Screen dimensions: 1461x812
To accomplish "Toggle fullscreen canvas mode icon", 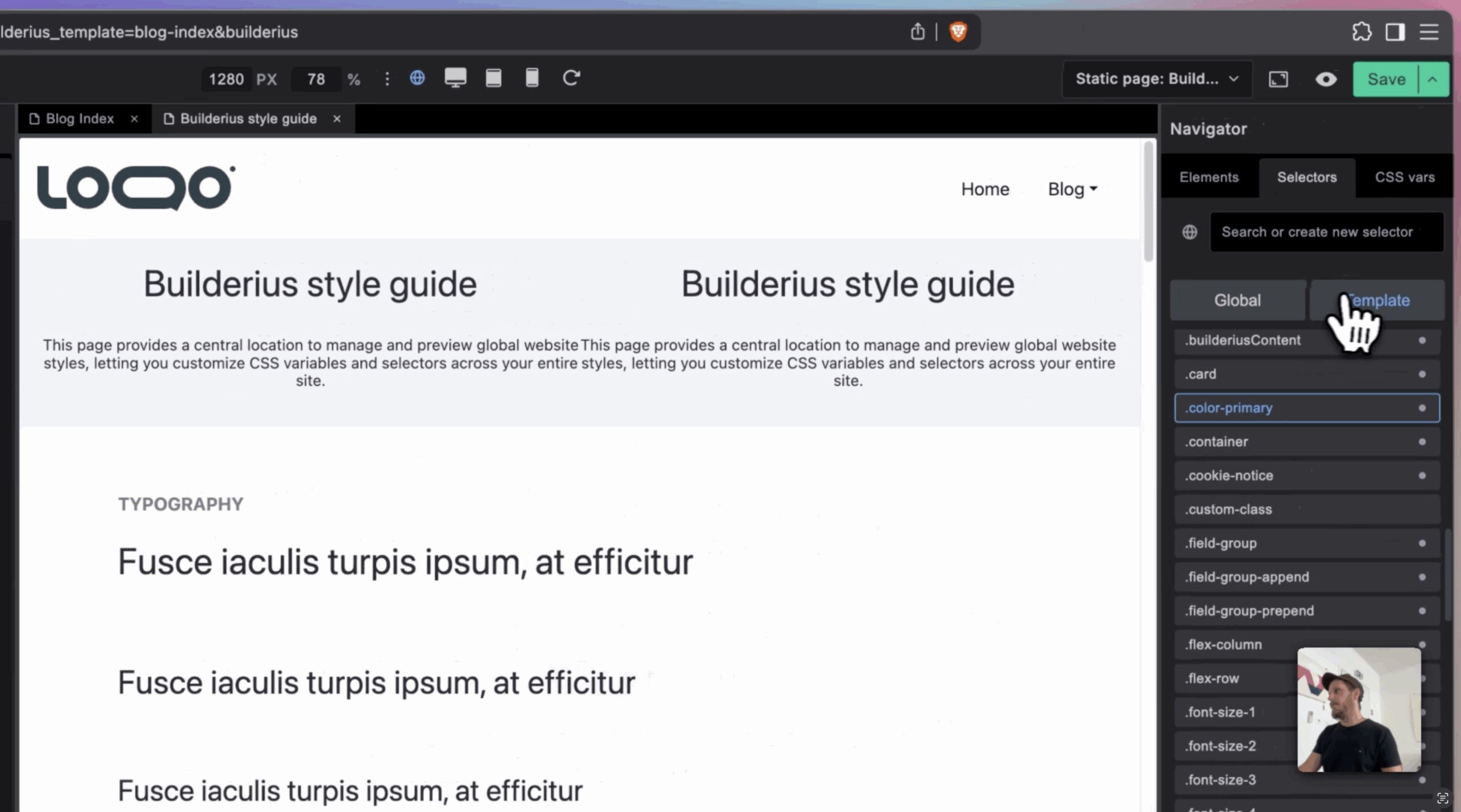I will tap(1278, 79).
